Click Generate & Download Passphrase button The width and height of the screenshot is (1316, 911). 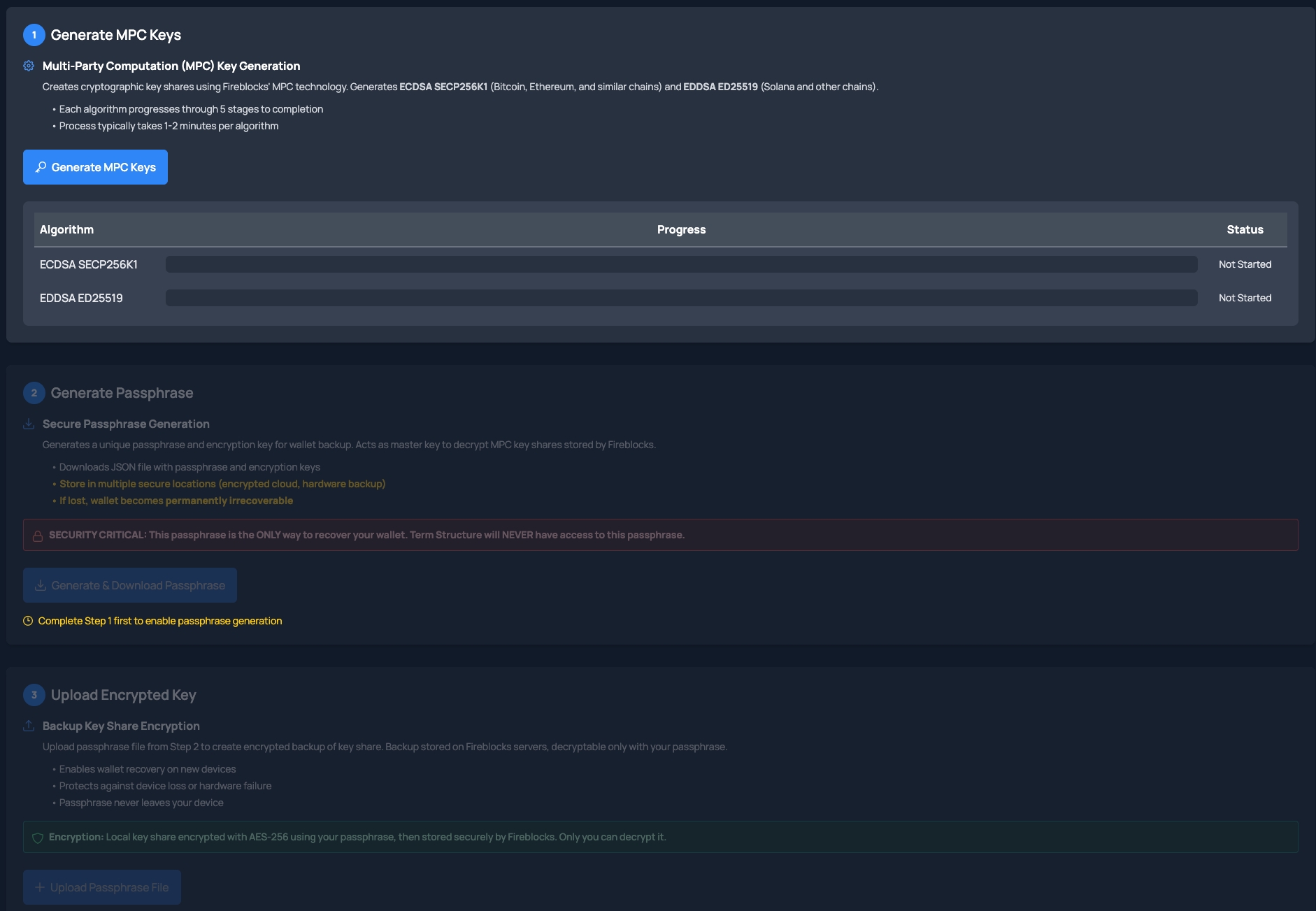tap(130, 585)
